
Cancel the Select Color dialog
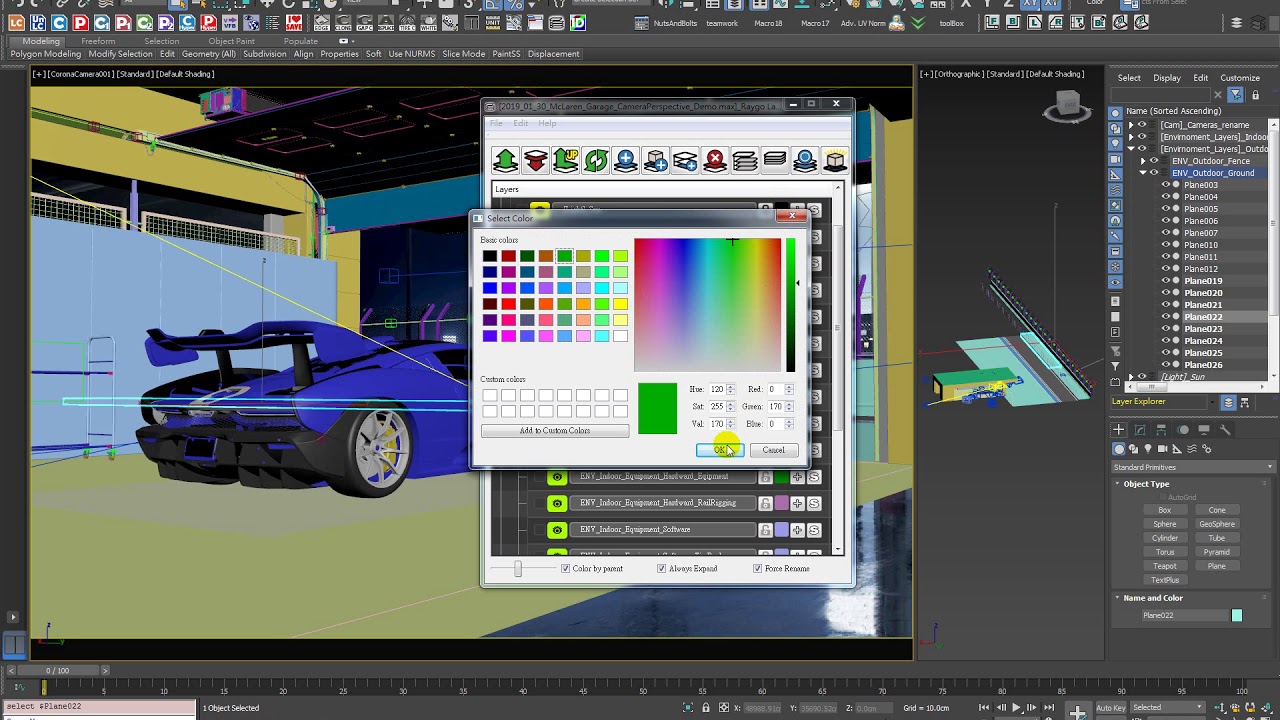(773, 450)
